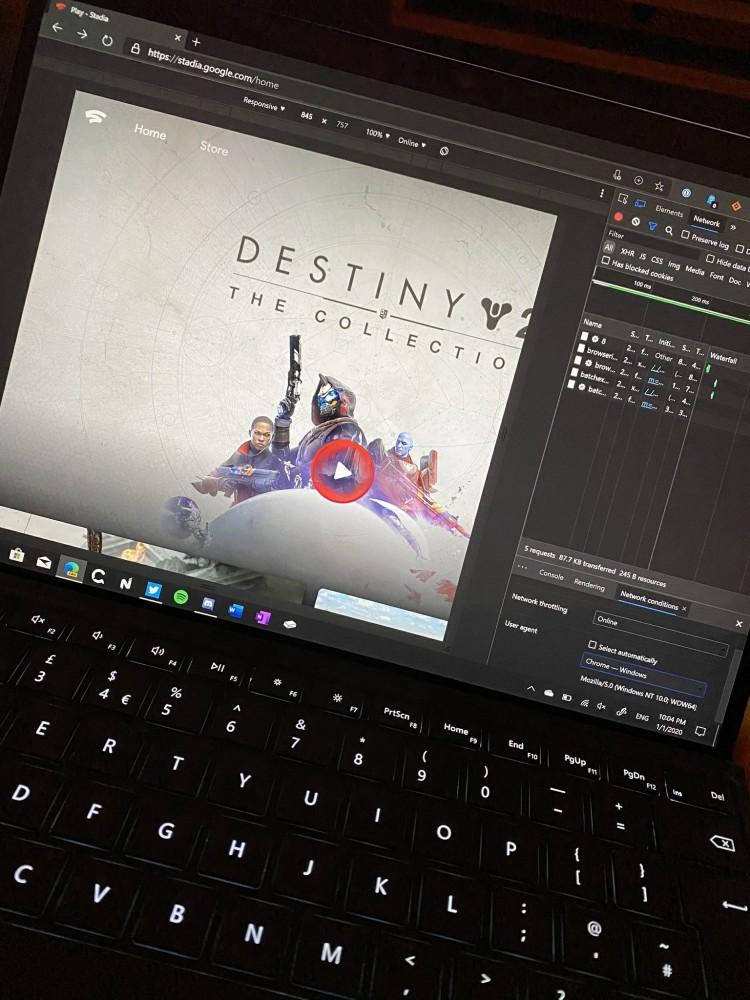Go to Stadia Home link
This screenshot has height=1000, width=750.
point(150,132)
